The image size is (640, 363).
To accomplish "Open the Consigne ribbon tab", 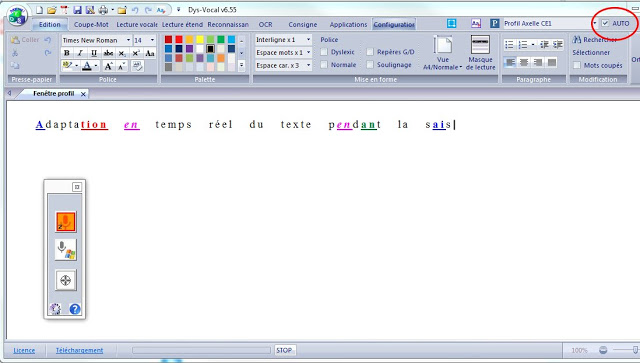I will 302,24.
